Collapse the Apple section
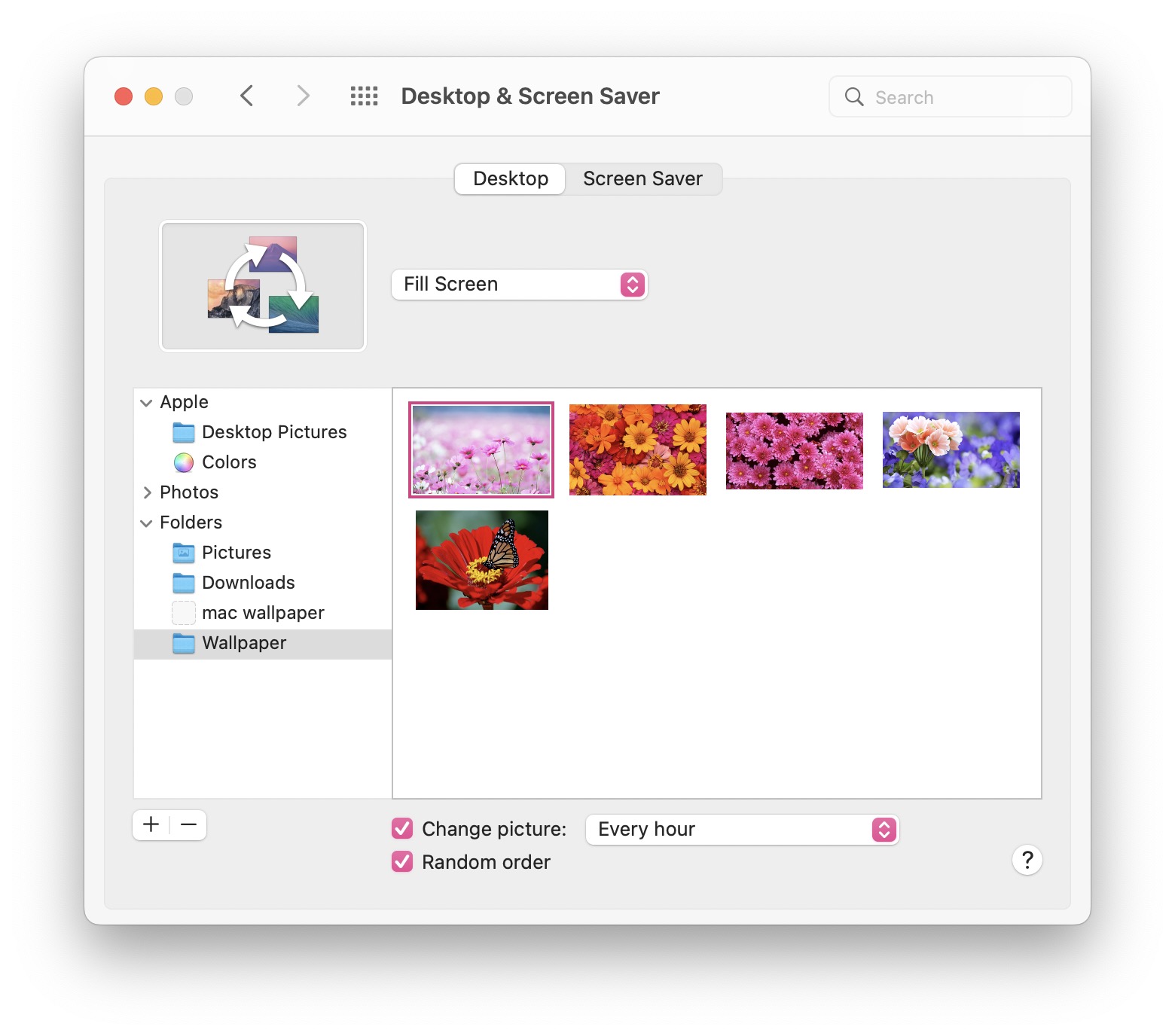 146,403
